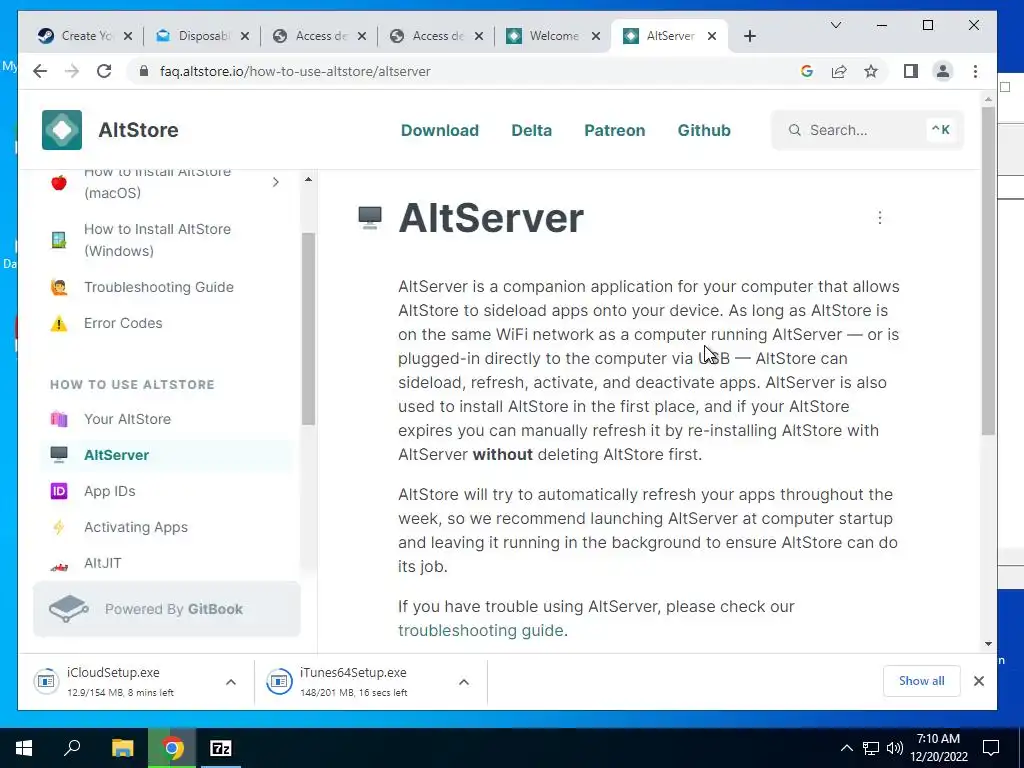This screenshot has width=1024, height=768.
Task: Open Windows Start menu
Action: tap(24, 748)
